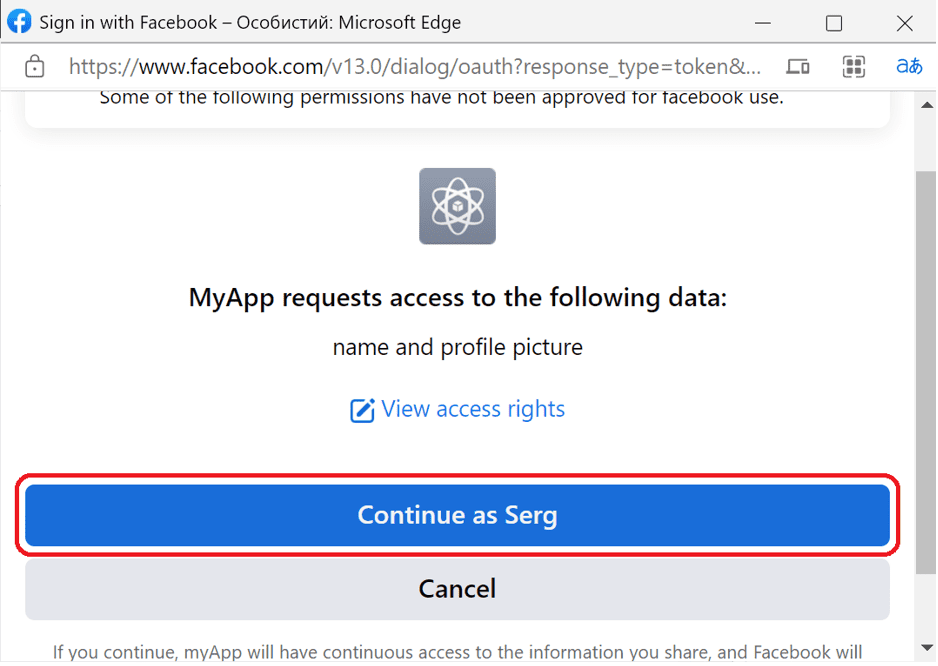Screen dimensions: 938x666
Task: Click the Facebook logo in the title bar
Action: pyautogui.click(x=19, y=22)
